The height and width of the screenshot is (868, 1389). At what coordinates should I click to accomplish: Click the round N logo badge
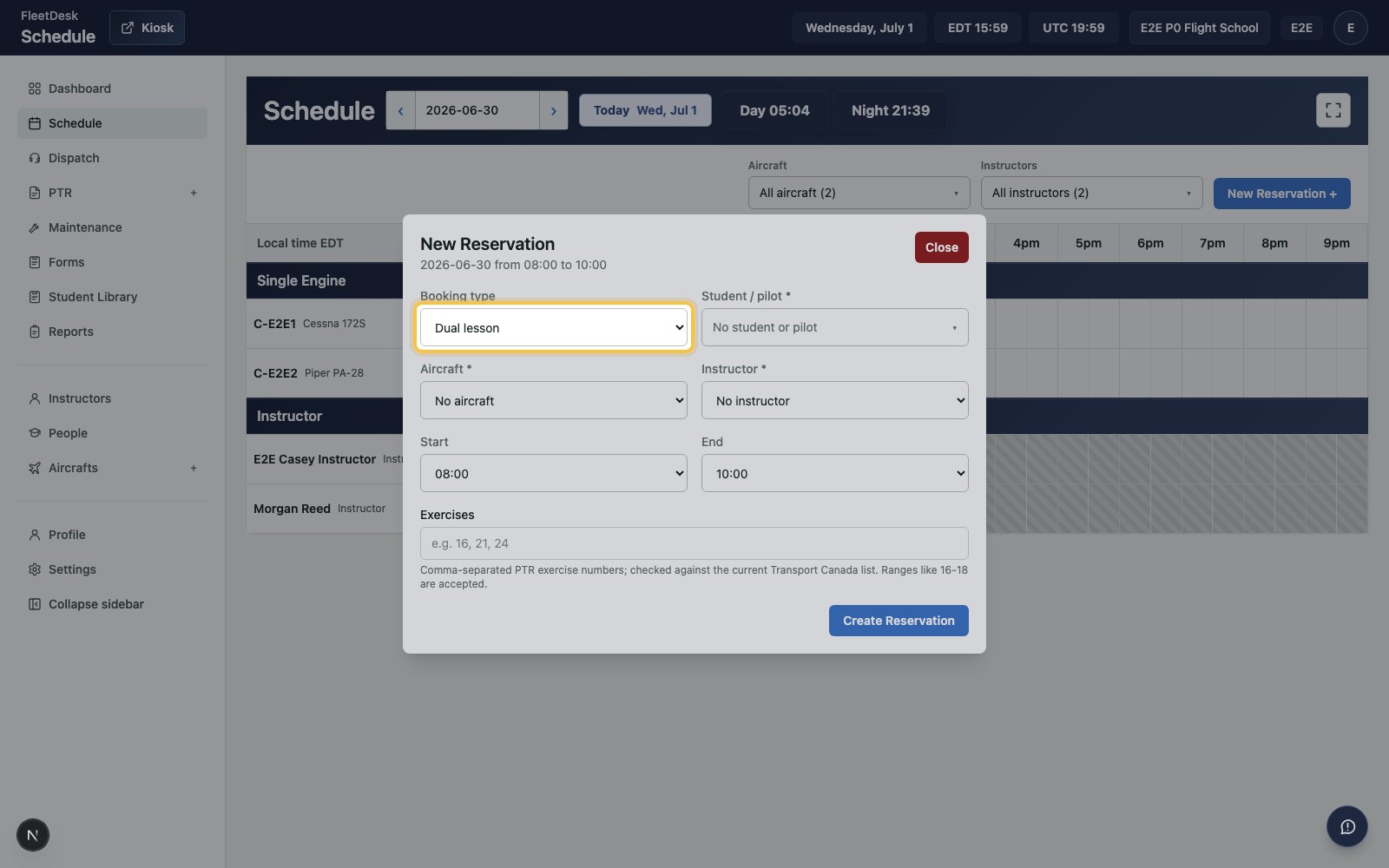point(33,835)
